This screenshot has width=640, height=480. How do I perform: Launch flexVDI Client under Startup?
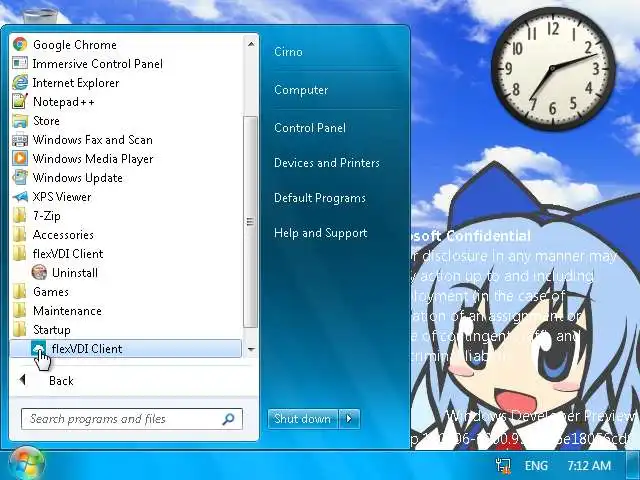[x=126, y=349]
